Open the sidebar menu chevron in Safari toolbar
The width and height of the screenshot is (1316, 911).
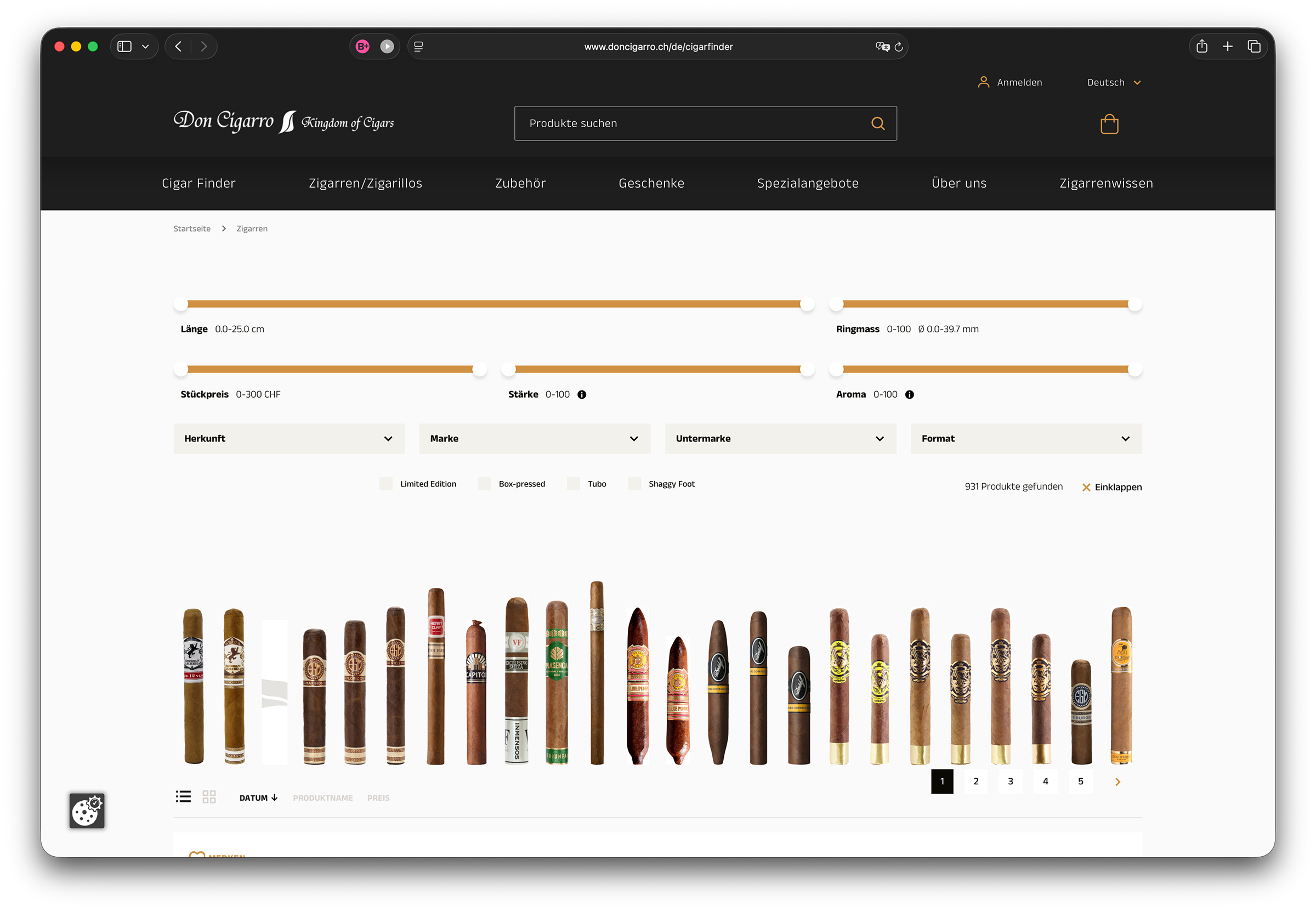tap(145, 46)
